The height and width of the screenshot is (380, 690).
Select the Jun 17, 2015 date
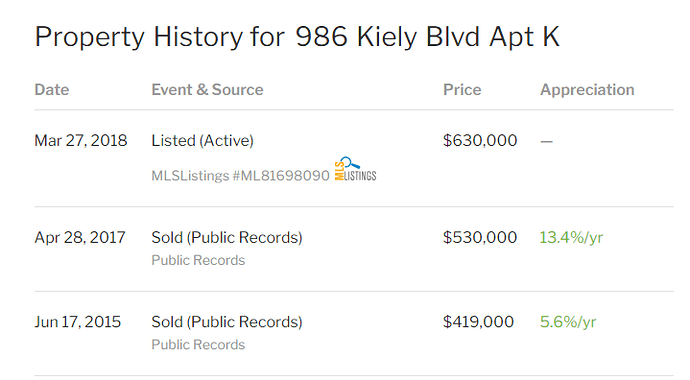coord(78,322)
